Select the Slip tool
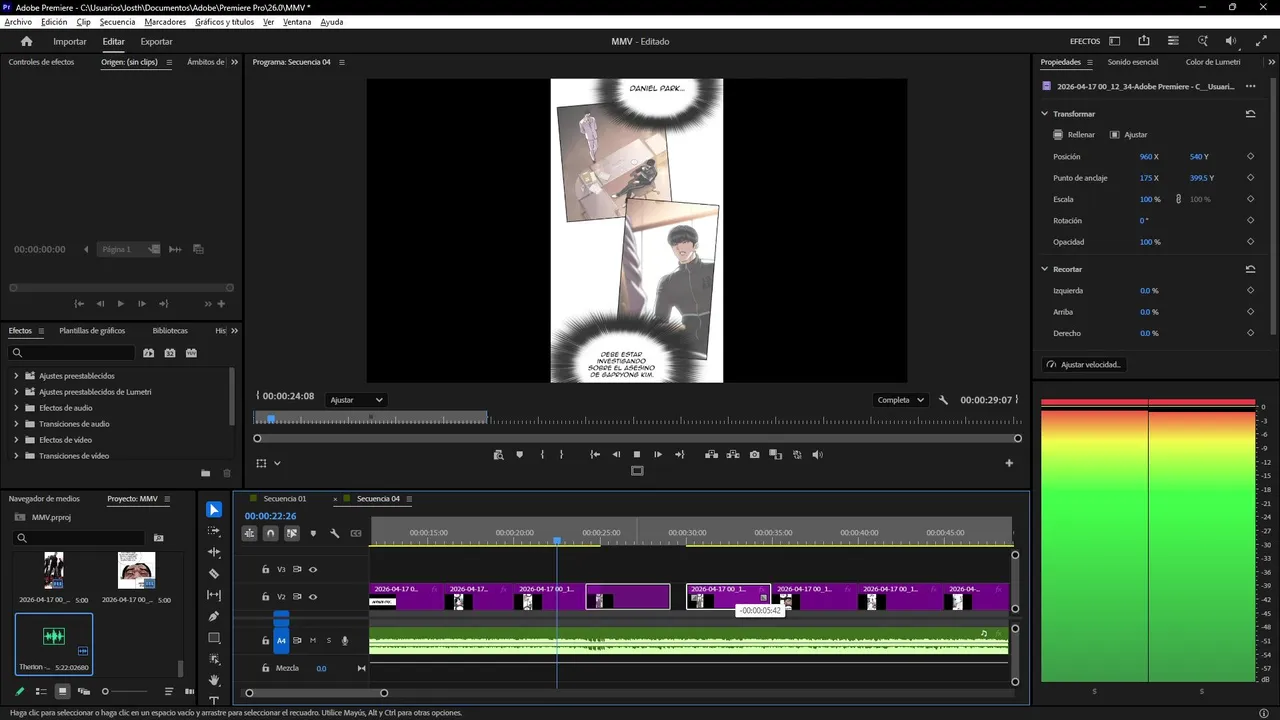Screen dimensions: 1280x720 click(x=214, y=595)
